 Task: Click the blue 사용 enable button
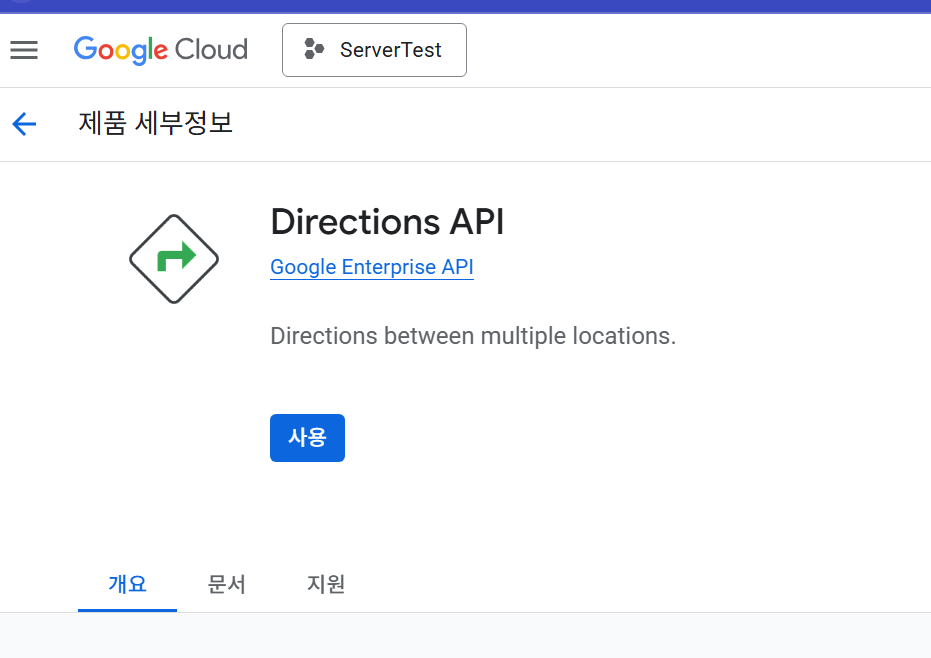[x=307, y=438]
